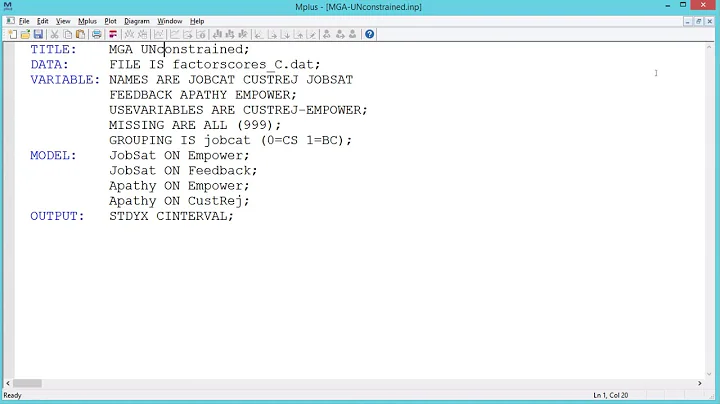
Task: Click the 'Ready' status bar text
Action: coord(12,395)
